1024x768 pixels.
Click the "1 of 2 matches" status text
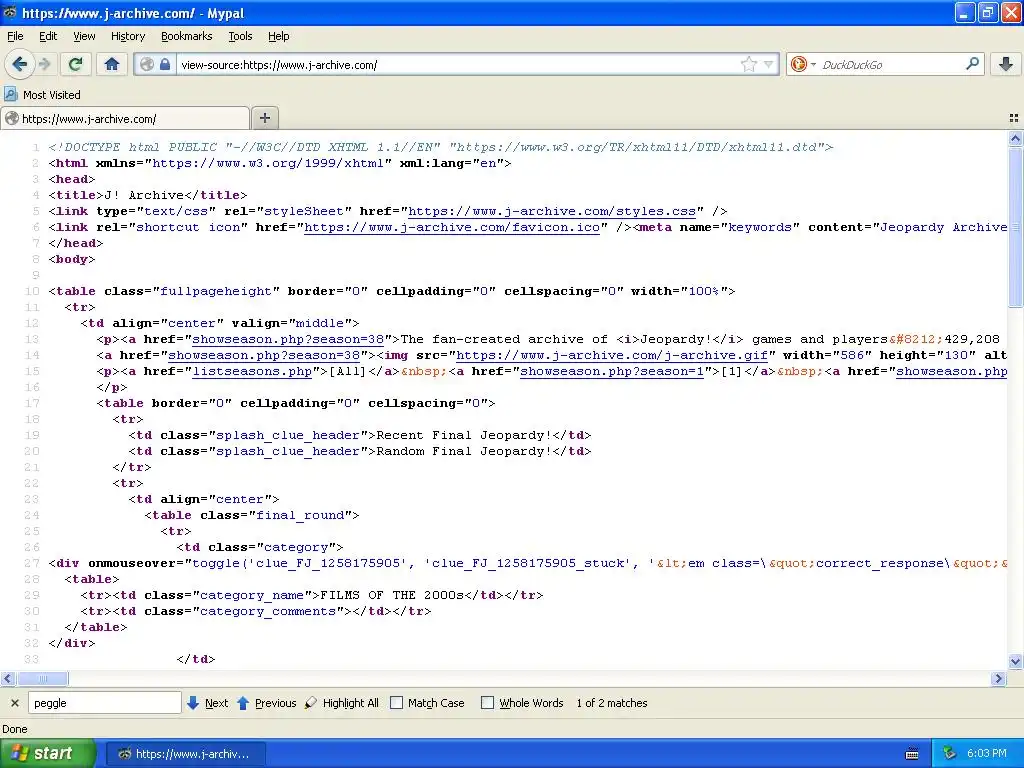612,703
